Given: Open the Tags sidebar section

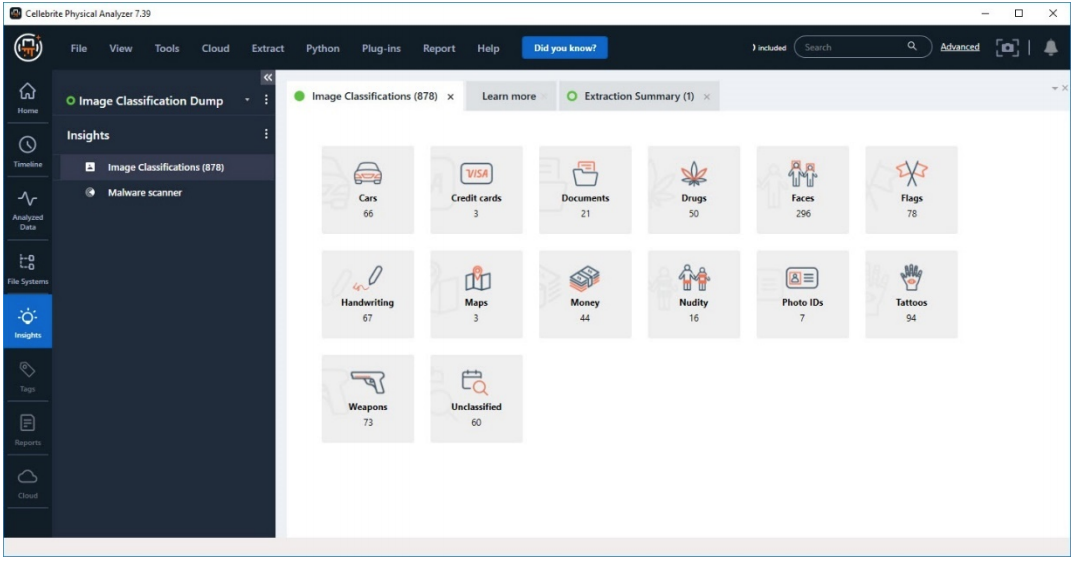Looking at the screenshot, I should [27, 376].
